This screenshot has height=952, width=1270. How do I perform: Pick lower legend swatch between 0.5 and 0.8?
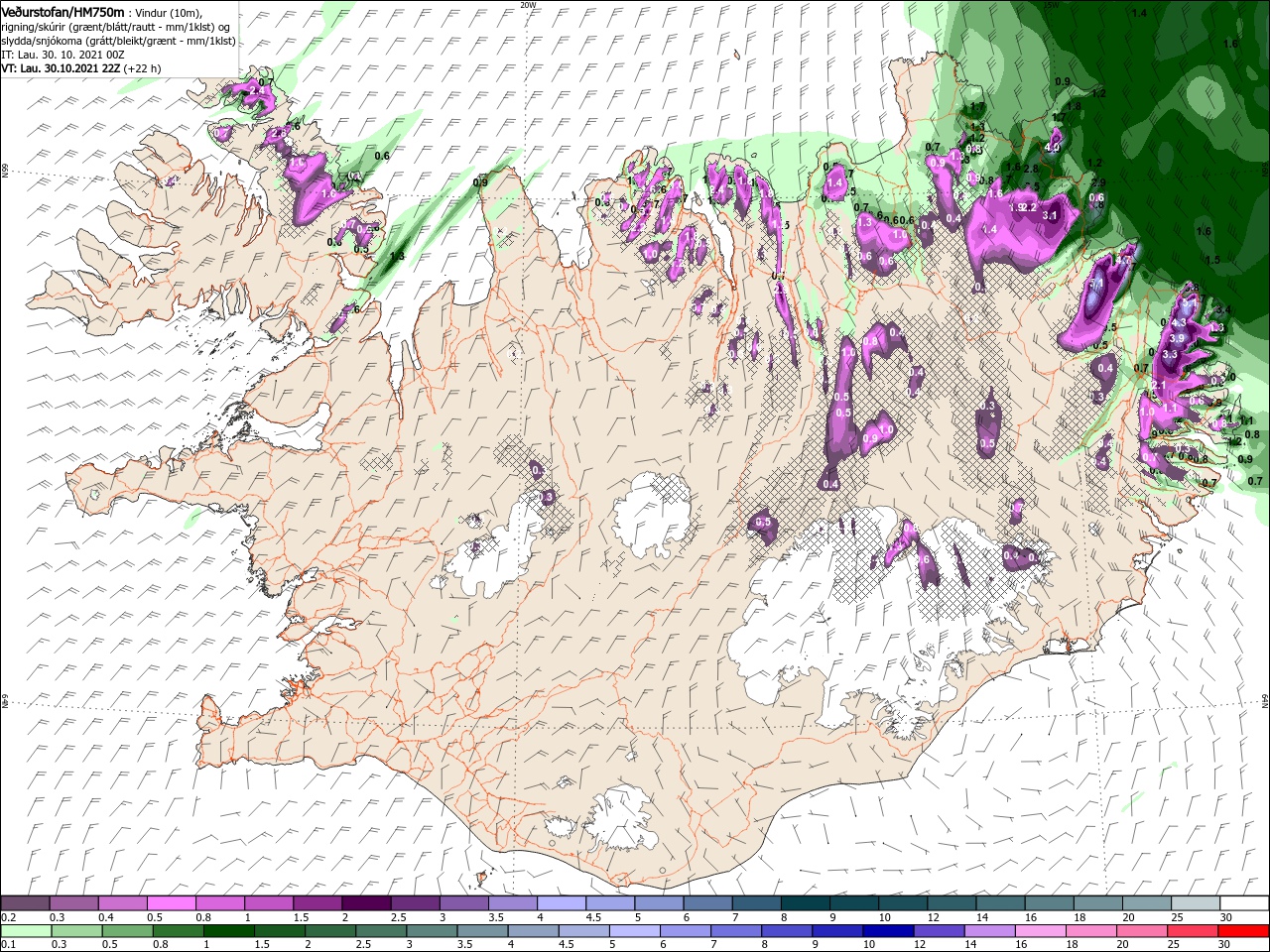click(127, 931)
